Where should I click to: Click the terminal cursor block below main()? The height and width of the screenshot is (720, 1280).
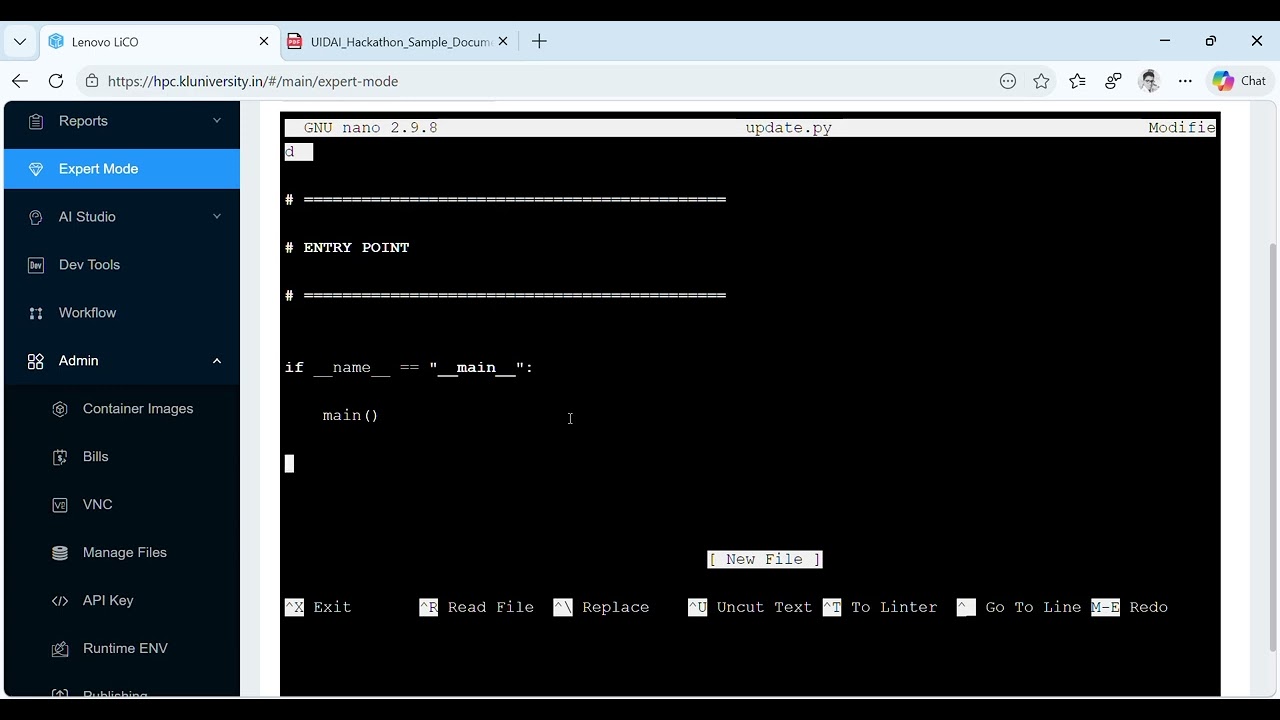click(289, 463)
